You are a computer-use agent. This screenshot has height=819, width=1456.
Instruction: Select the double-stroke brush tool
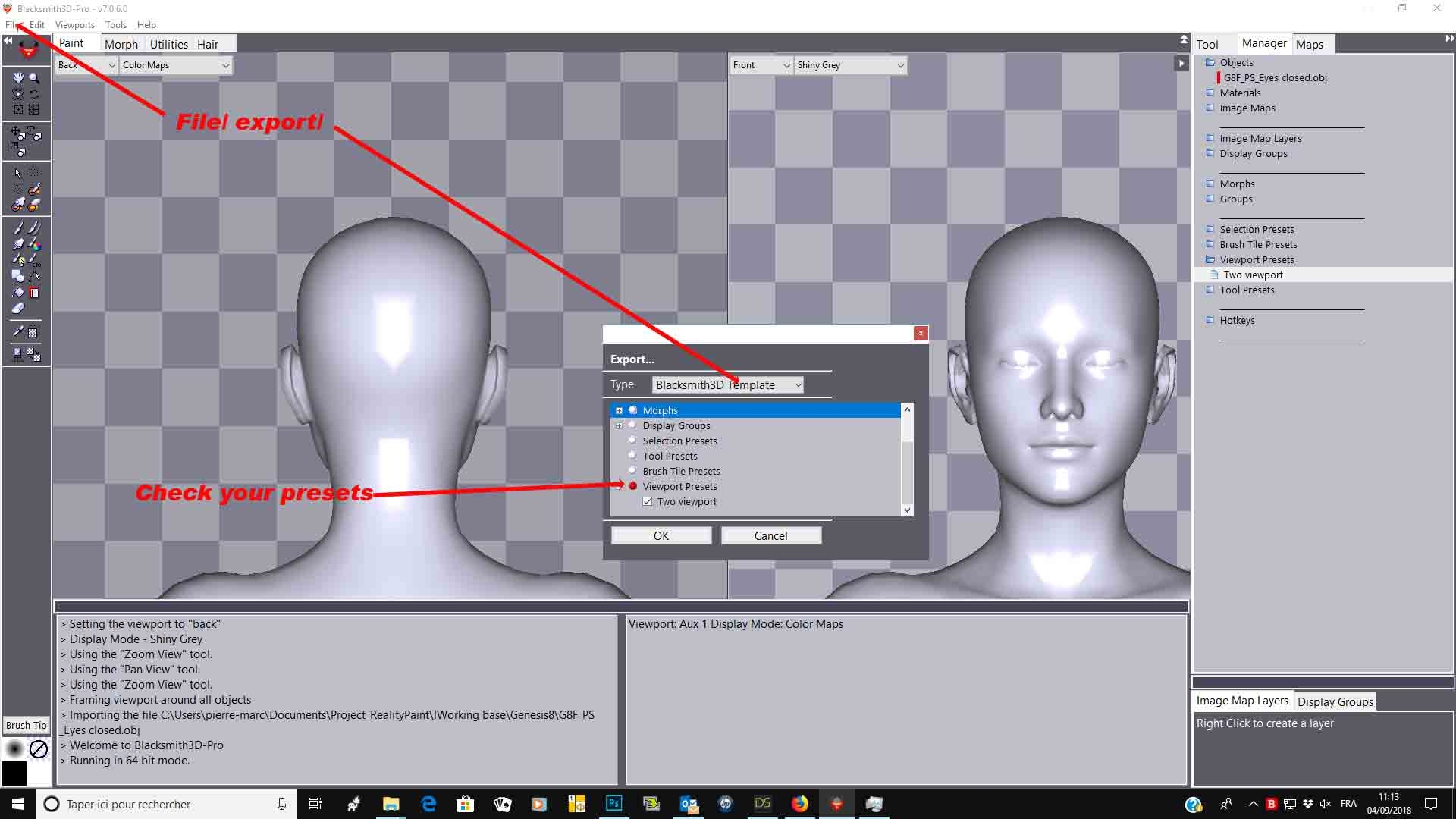pos(34,227)
